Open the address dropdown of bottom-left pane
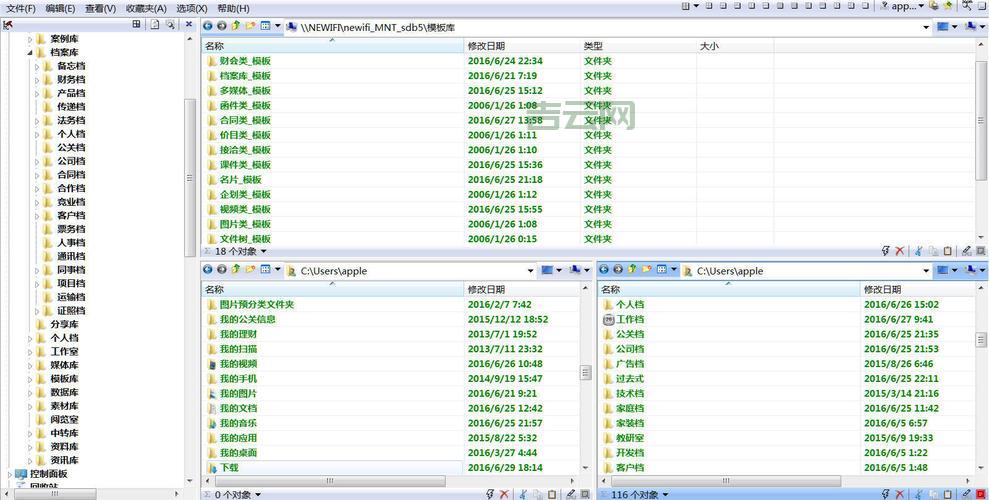This screenshot has width=989, height=500. coord(530,271)
